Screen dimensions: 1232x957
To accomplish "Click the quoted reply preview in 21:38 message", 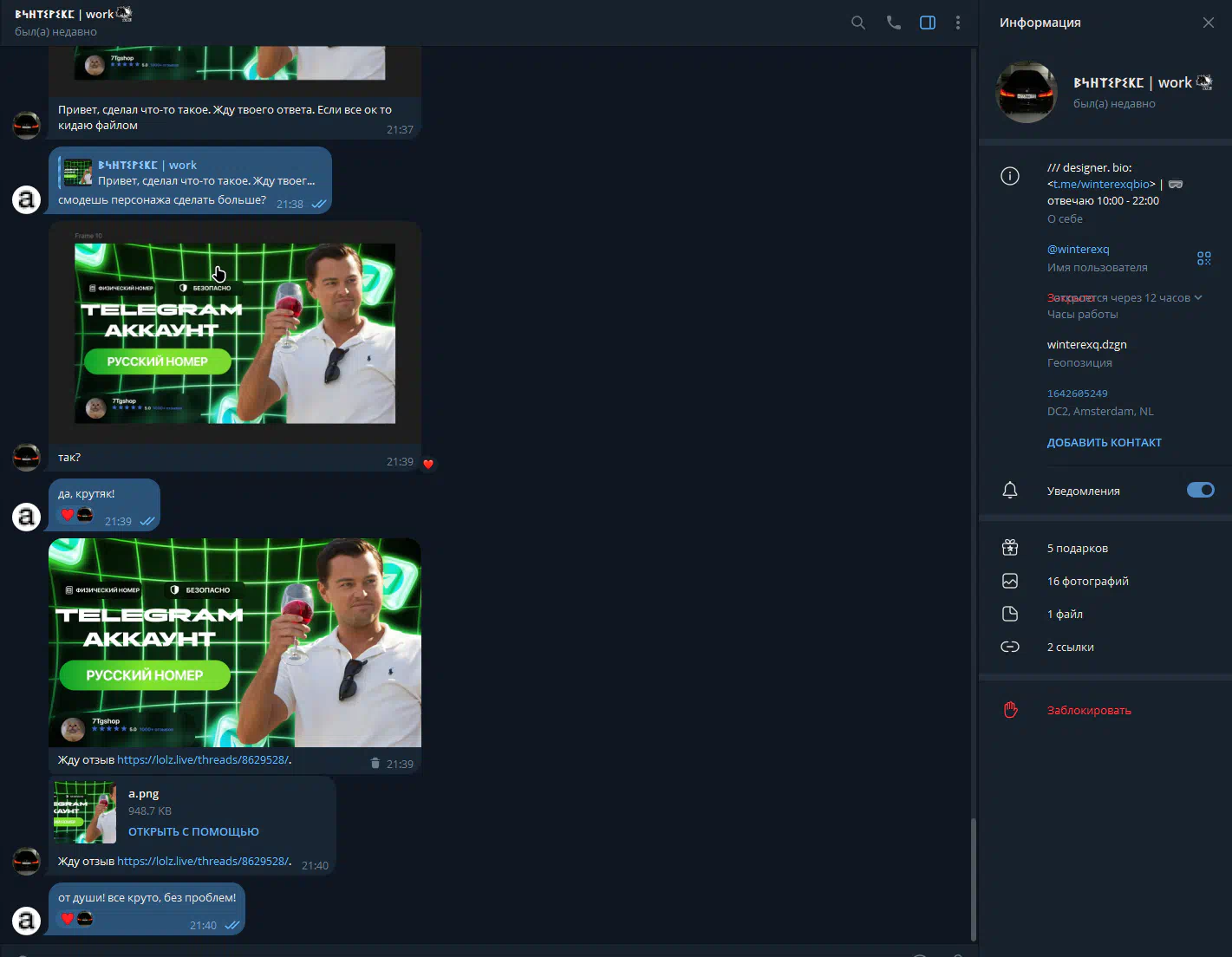I will 191,173.
